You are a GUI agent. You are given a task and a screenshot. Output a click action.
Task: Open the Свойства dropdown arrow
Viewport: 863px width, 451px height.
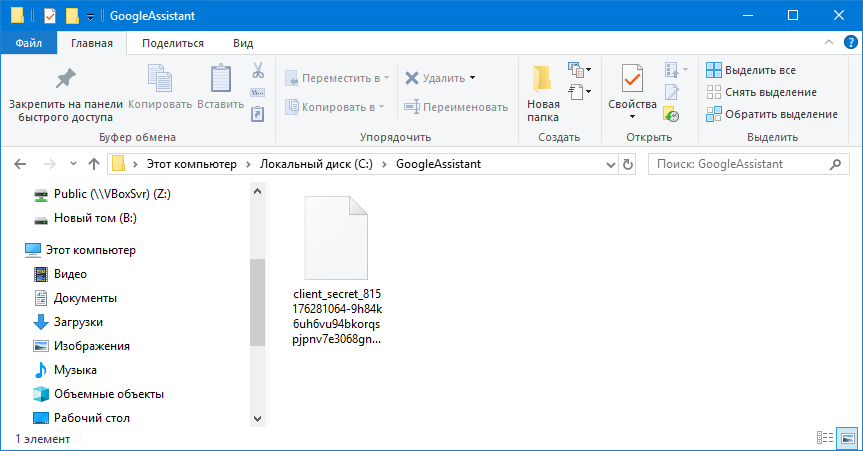[632, 117]
